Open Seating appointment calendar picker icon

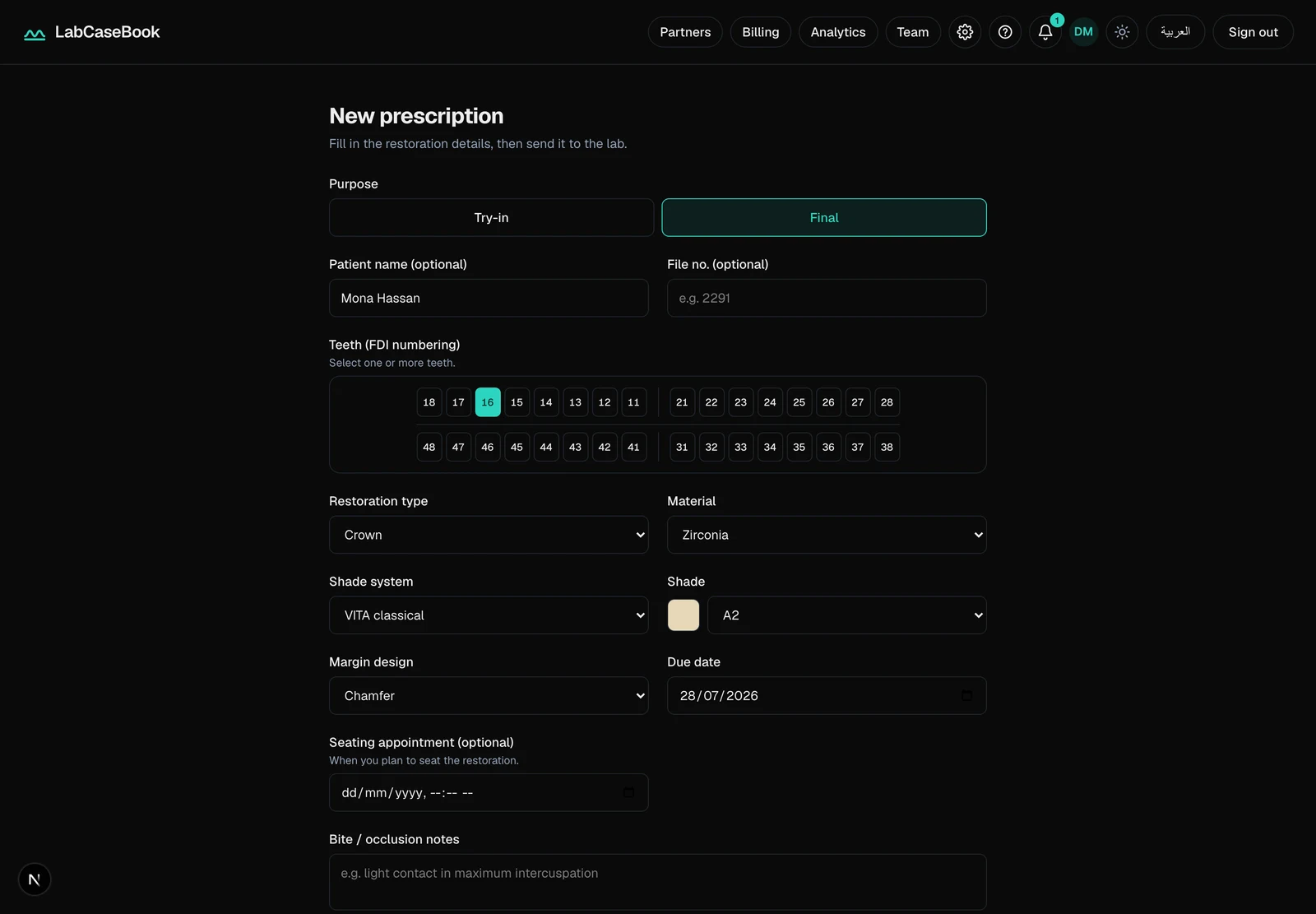click(x=628, y=793)
